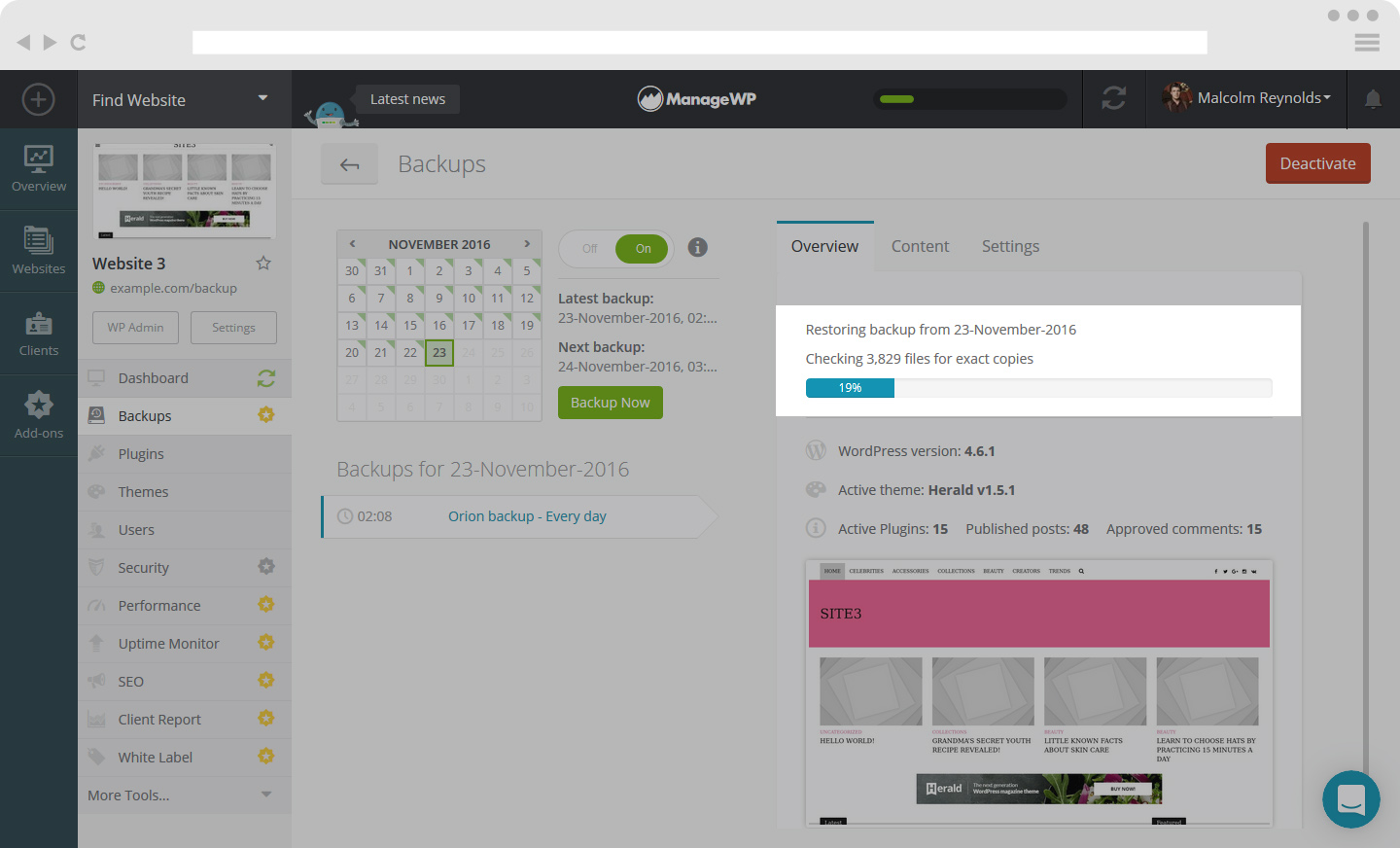Open the notifications bell
The width and height of the screenshot is (1400, 848).
point(1373,99)
